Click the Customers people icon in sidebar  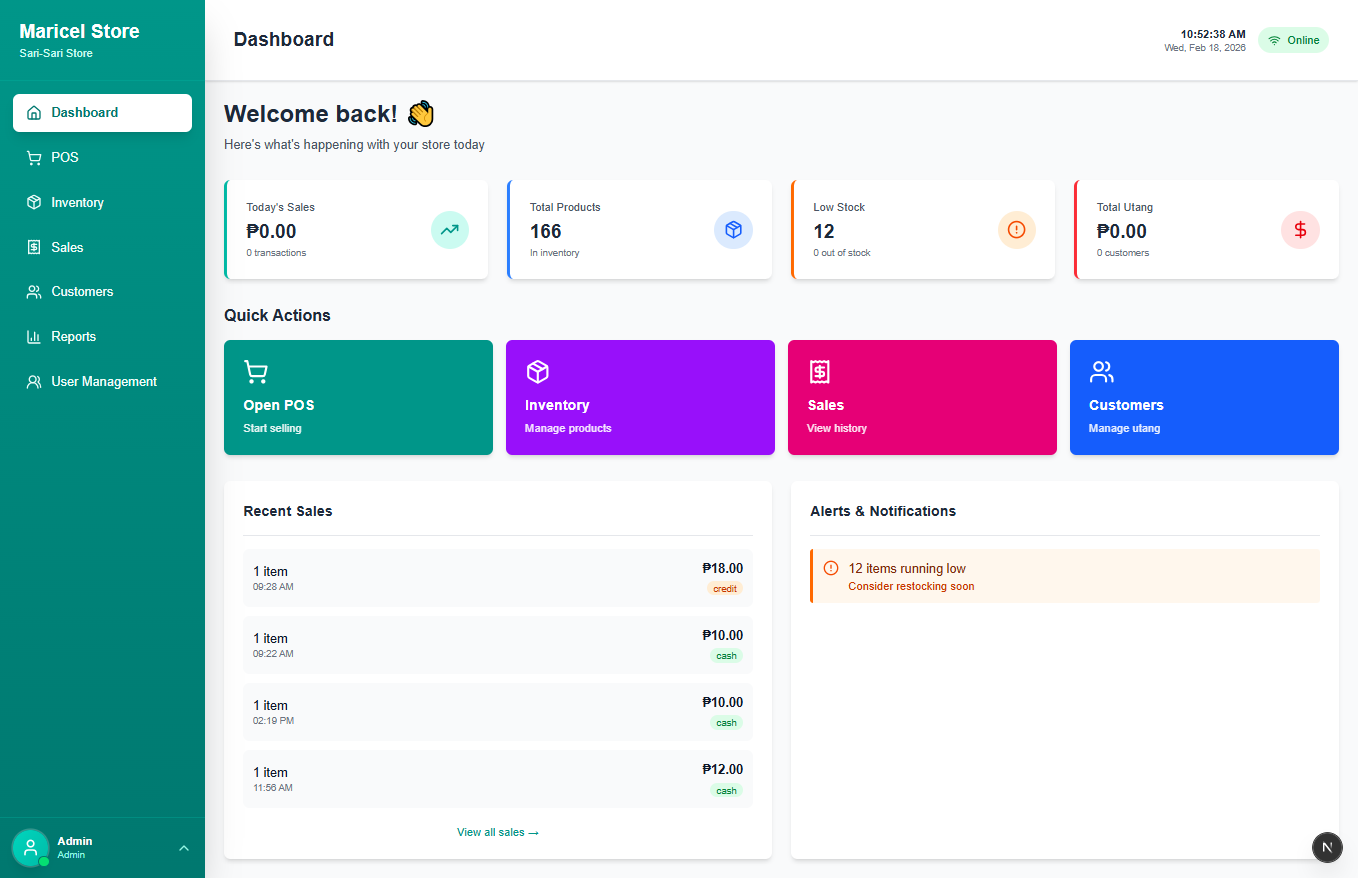(x=34, y=292)
